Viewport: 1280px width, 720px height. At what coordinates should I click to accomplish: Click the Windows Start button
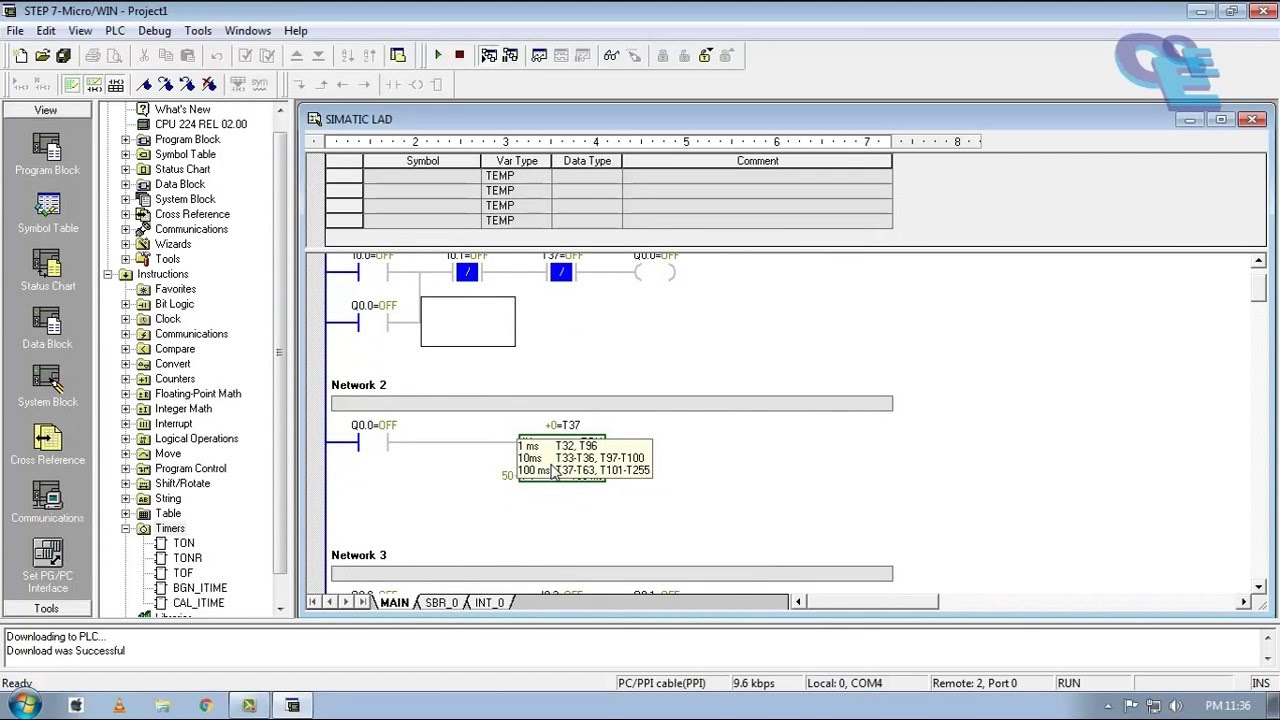24,705
